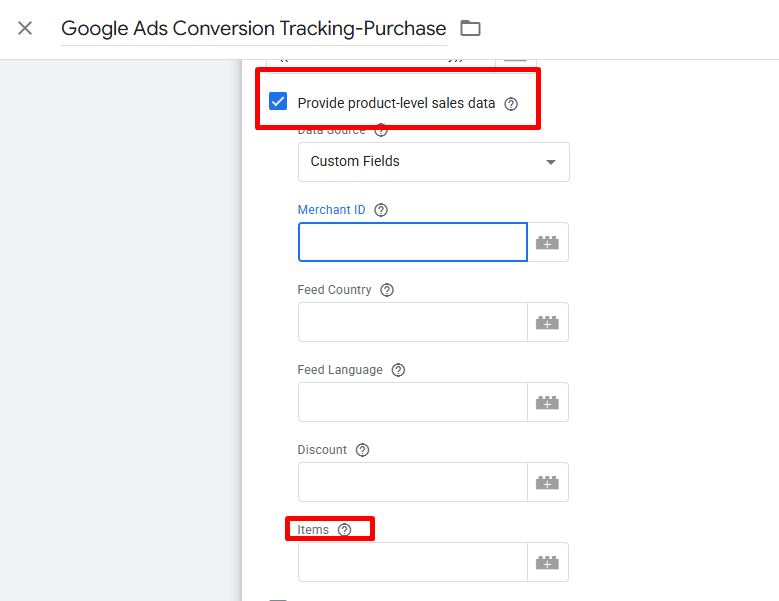Type in the Merchant ID input field
The width and height of the screenshot is (779, 601).
tap(412, 242)
